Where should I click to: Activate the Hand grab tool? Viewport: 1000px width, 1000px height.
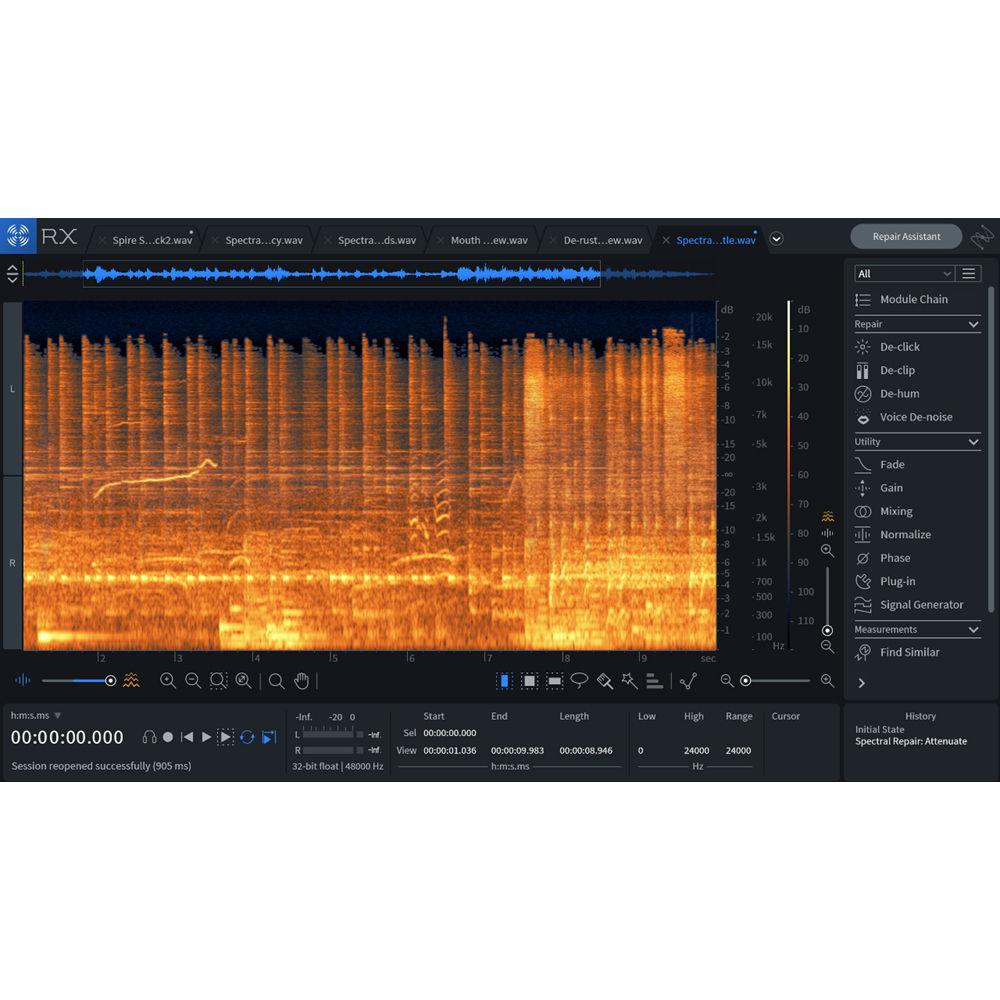point(302,681)
